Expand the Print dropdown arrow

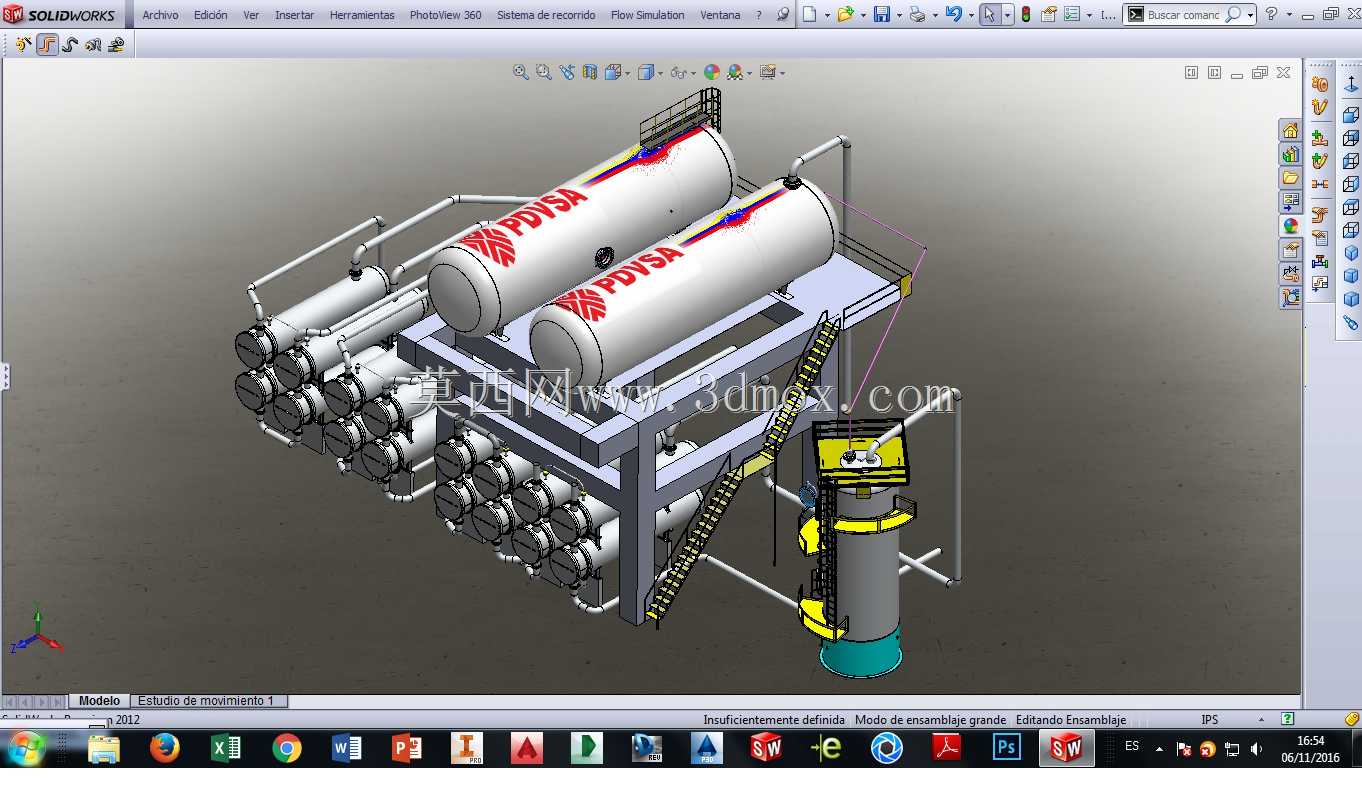[x=934, y=15]
